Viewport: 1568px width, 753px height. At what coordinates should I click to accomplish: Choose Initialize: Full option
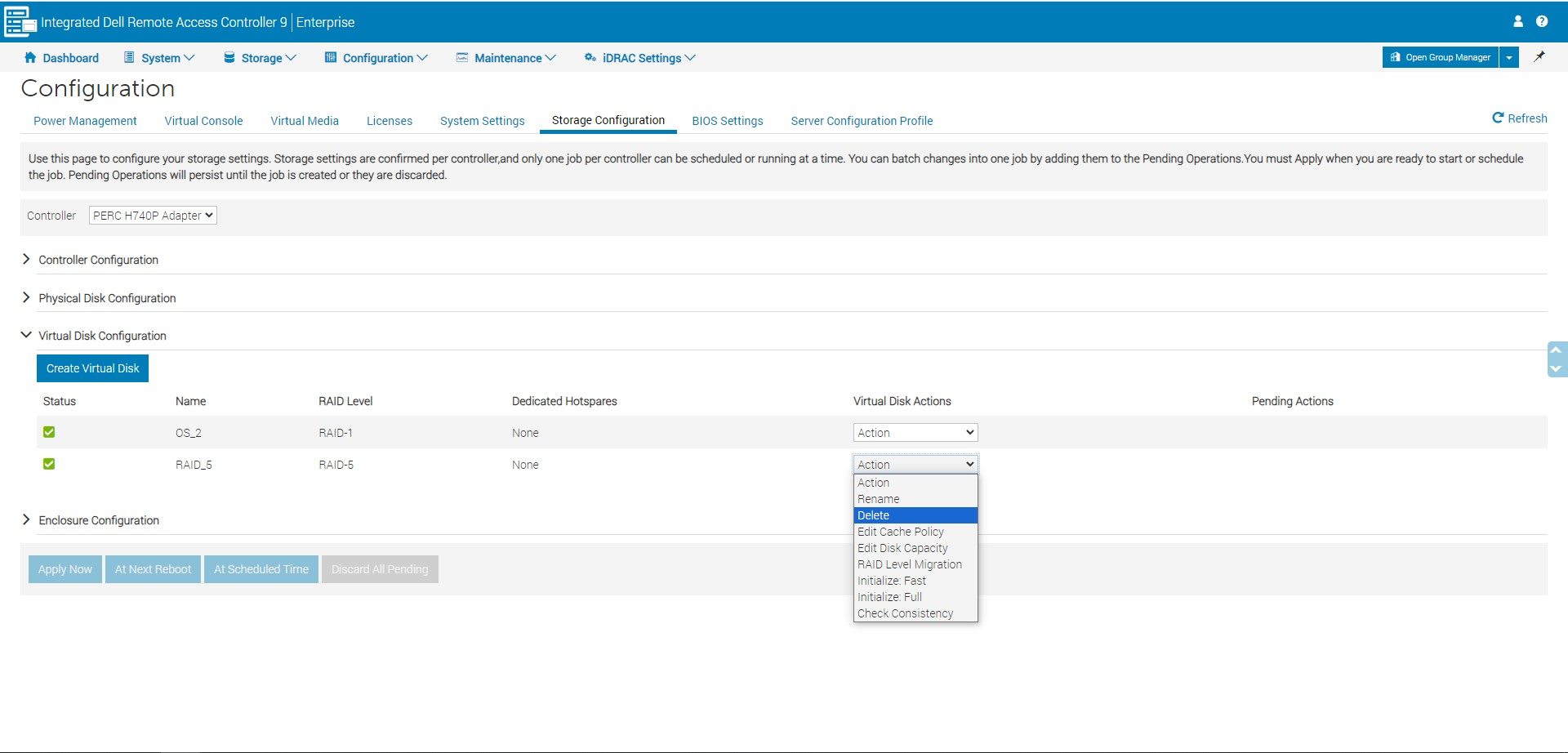(915, 597)
